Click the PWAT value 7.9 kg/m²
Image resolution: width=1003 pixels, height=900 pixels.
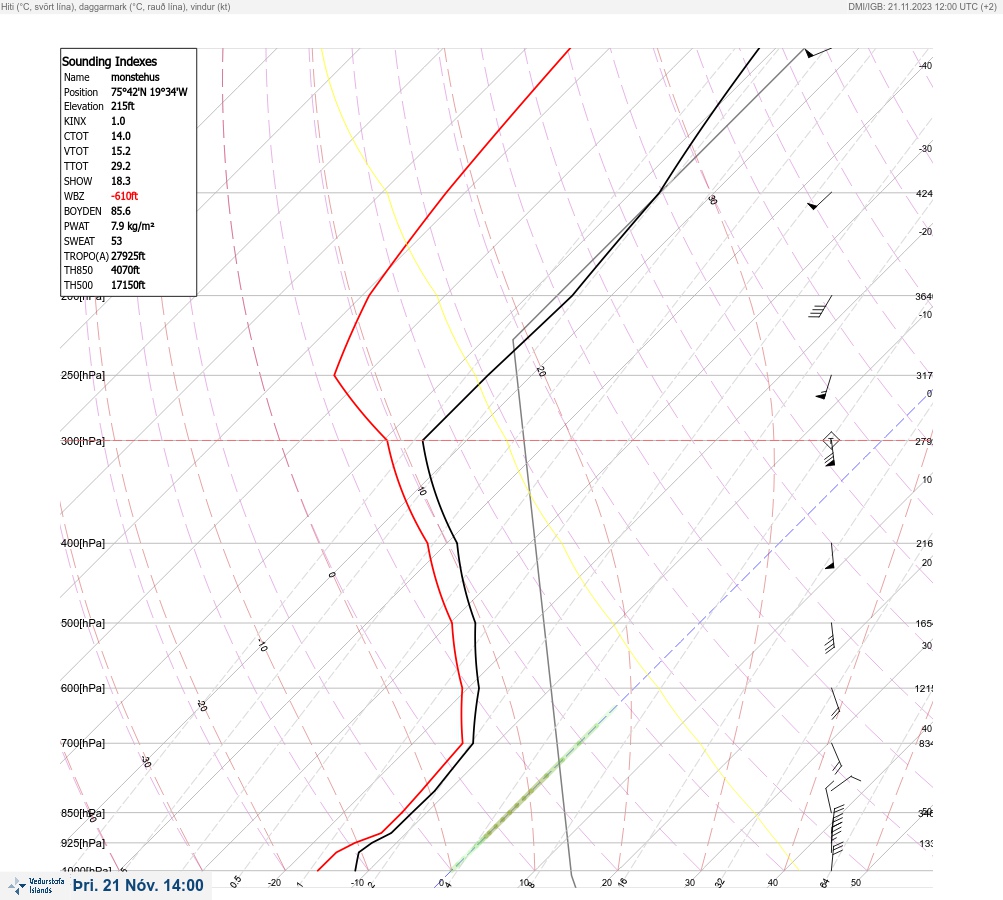pyautogui.click(x=132, y=226)
